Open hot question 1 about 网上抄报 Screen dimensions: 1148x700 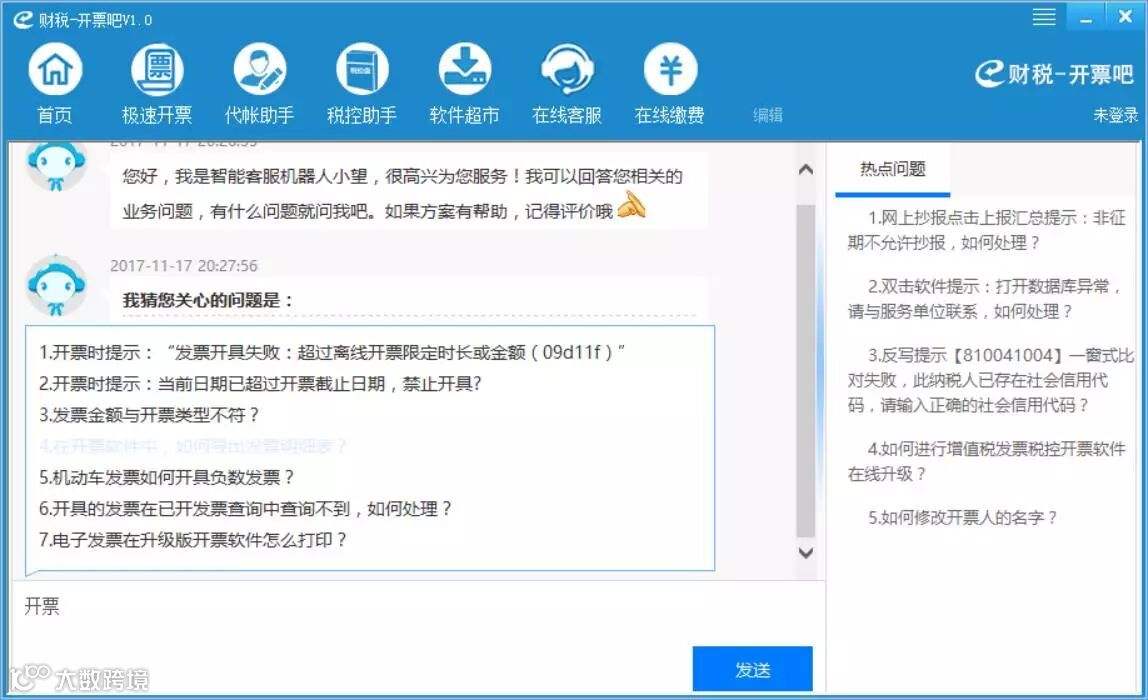(986, 230)
